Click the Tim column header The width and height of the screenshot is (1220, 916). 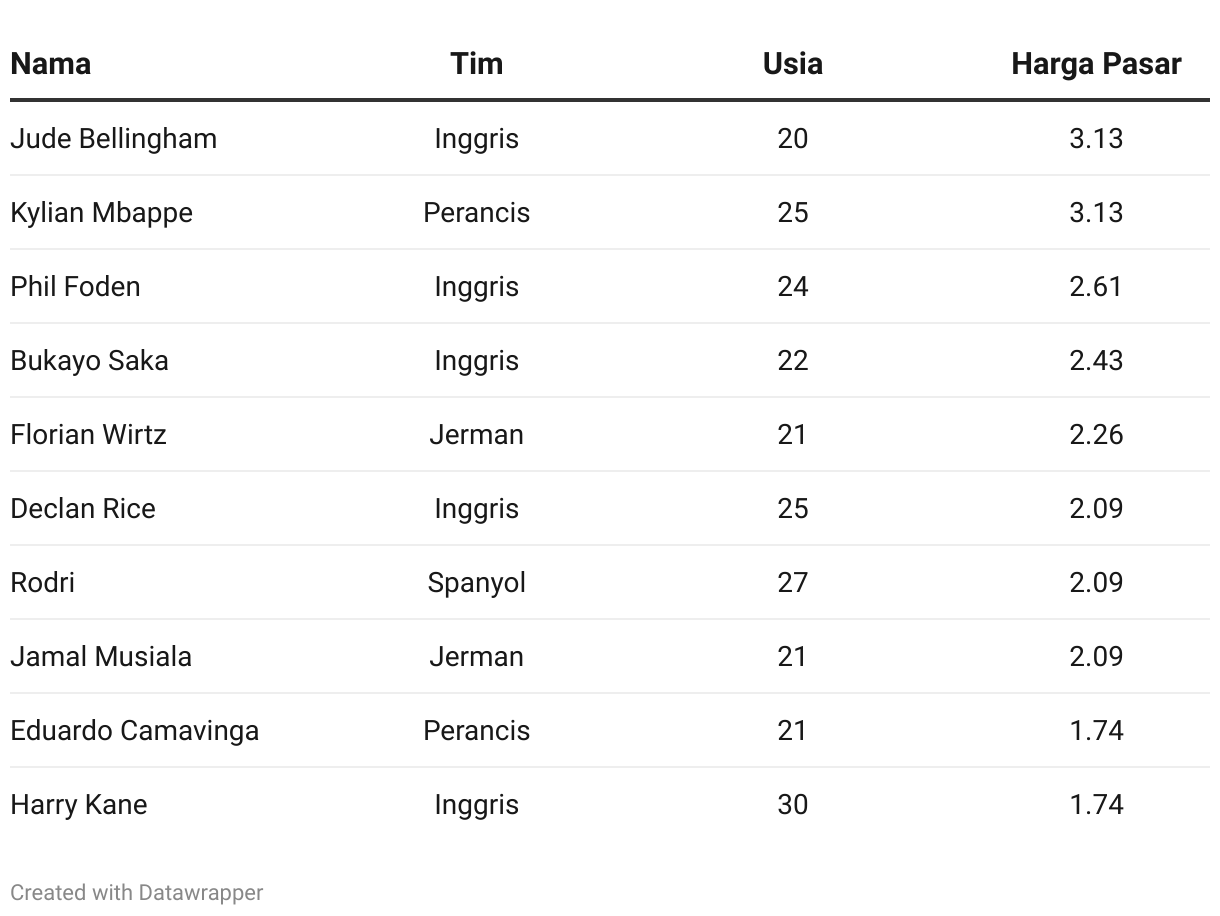[476, 64]
